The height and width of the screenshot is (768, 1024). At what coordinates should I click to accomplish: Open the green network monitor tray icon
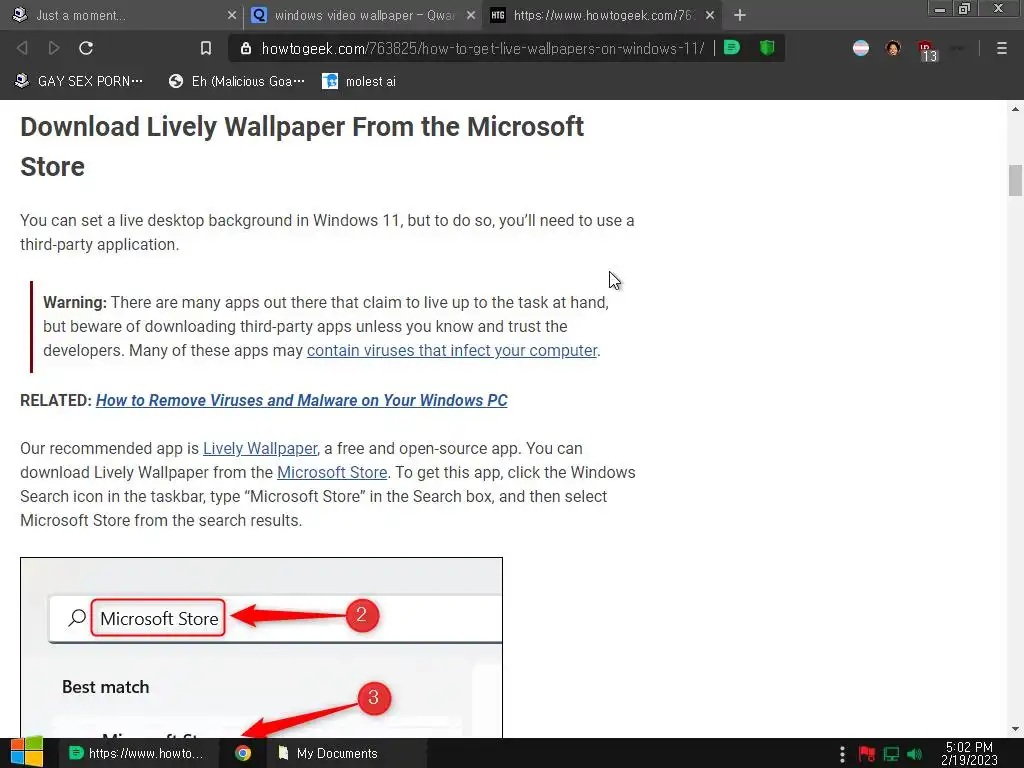[891, 754]
